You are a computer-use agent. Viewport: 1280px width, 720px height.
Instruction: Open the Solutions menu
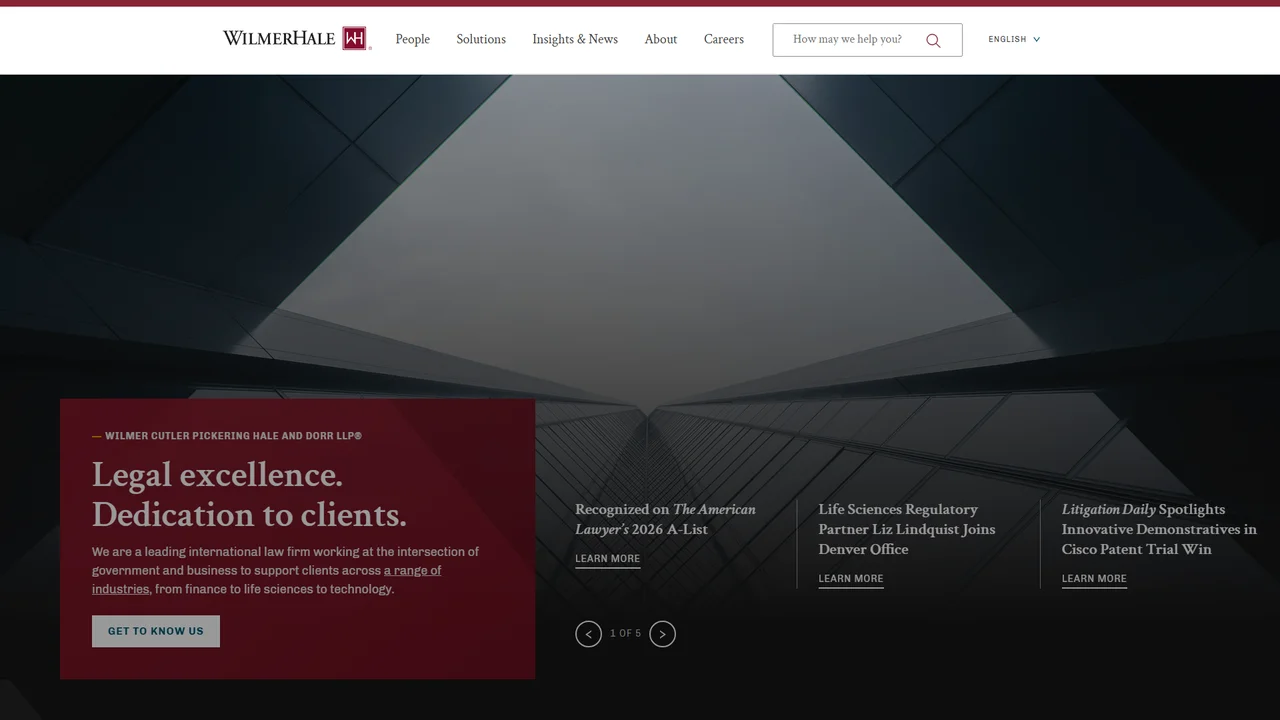(x=481, y=39)
